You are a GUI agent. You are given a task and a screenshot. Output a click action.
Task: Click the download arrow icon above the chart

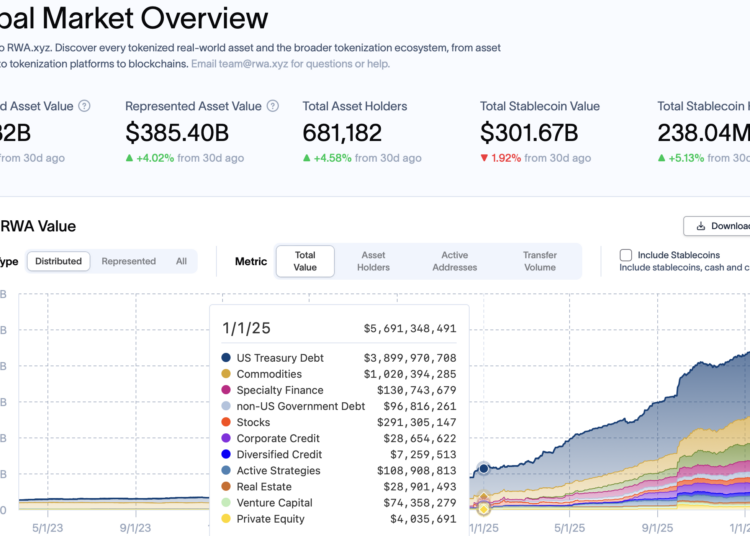[701, 226]
